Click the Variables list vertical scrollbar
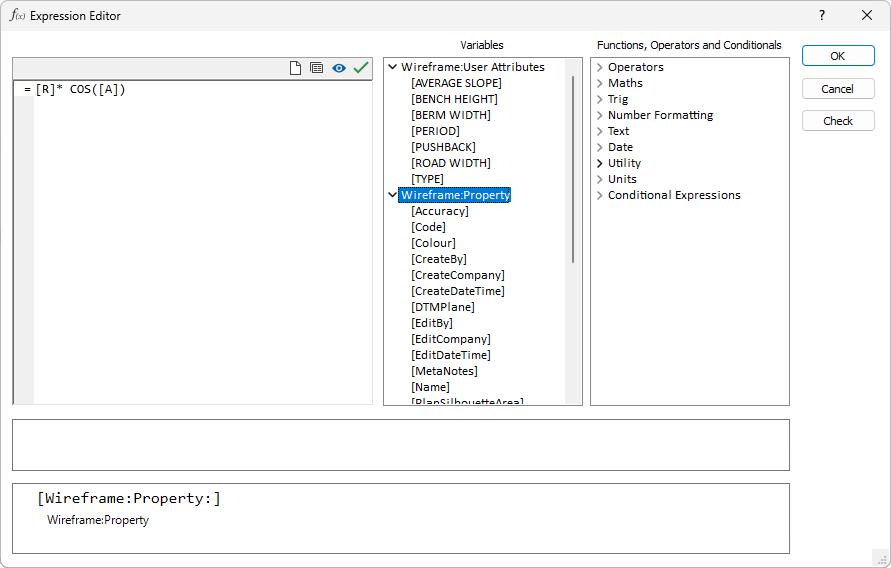This screenshot has width=891, height=568. [573, 170]
